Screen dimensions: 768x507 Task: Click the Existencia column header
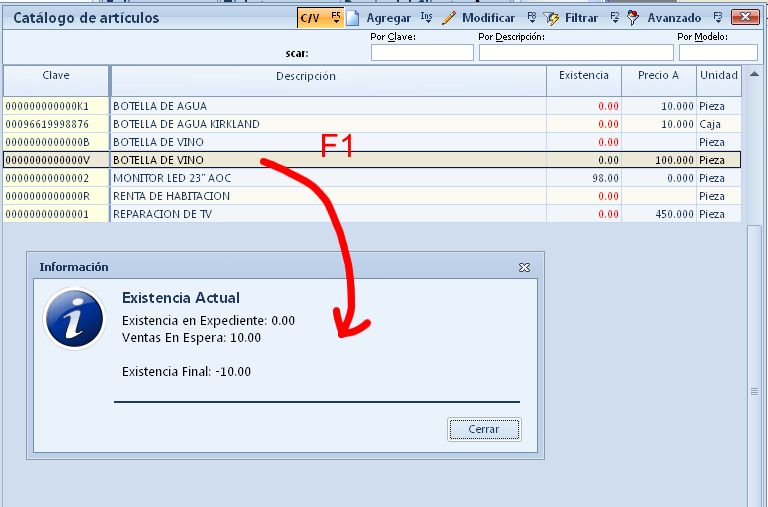tap(583, 76)
